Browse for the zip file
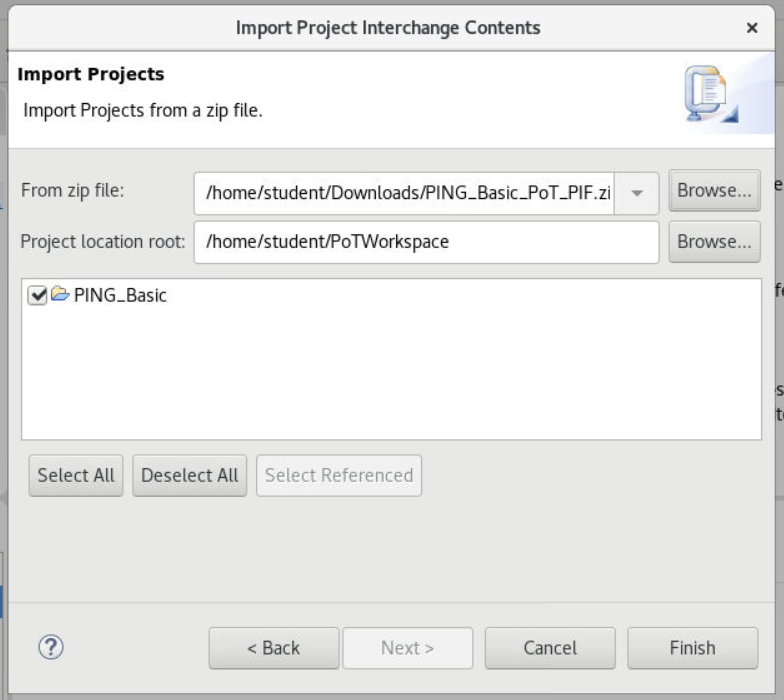 point(714,191)
